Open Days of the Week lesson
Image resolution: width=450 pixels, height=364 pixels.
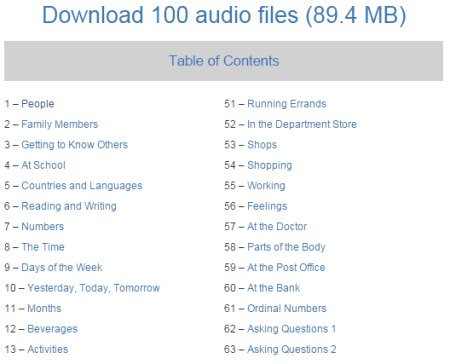[x=62, y=267]
